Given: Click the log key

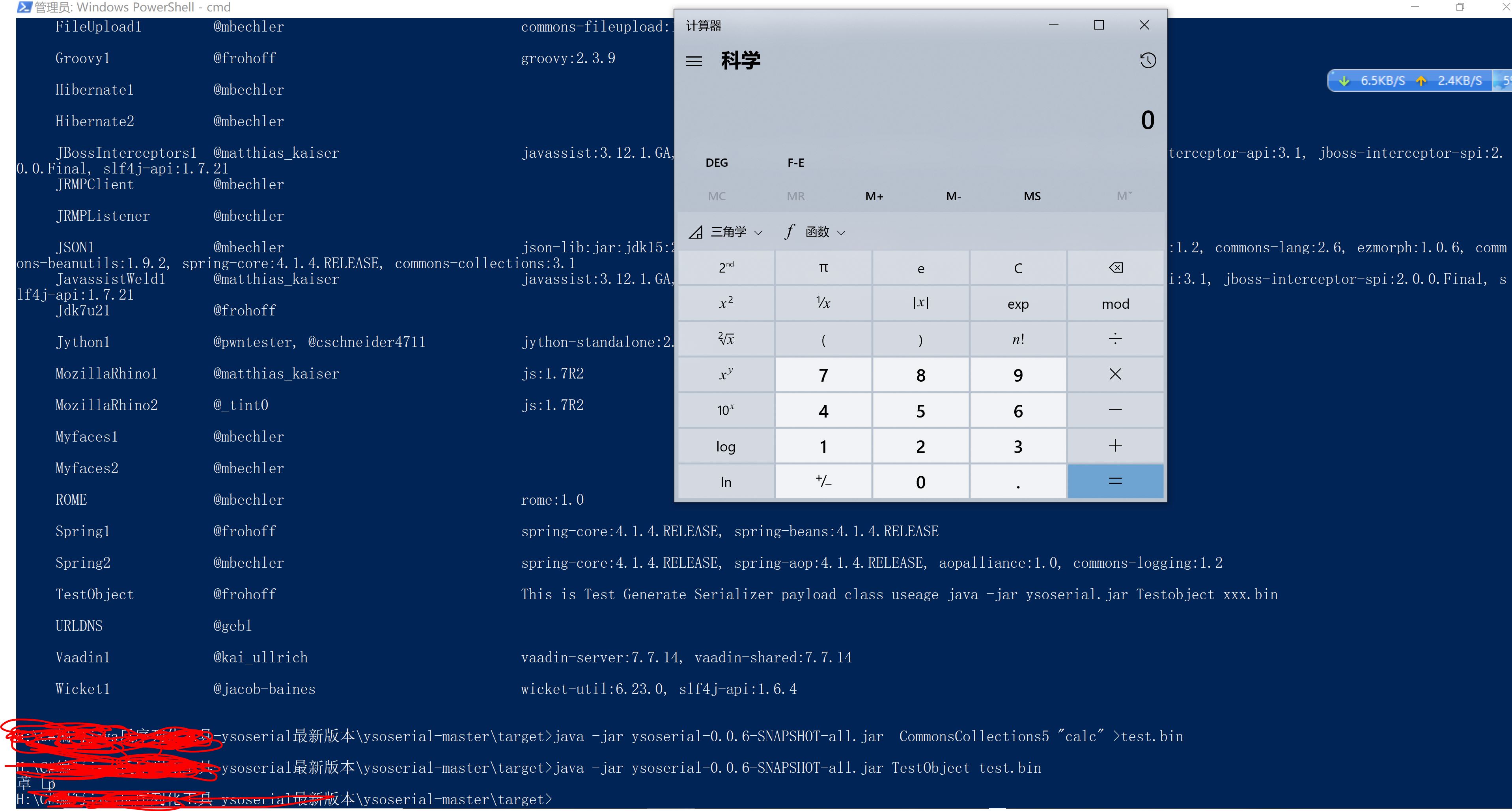Looking at the screenshot, I should coord(726,446).
